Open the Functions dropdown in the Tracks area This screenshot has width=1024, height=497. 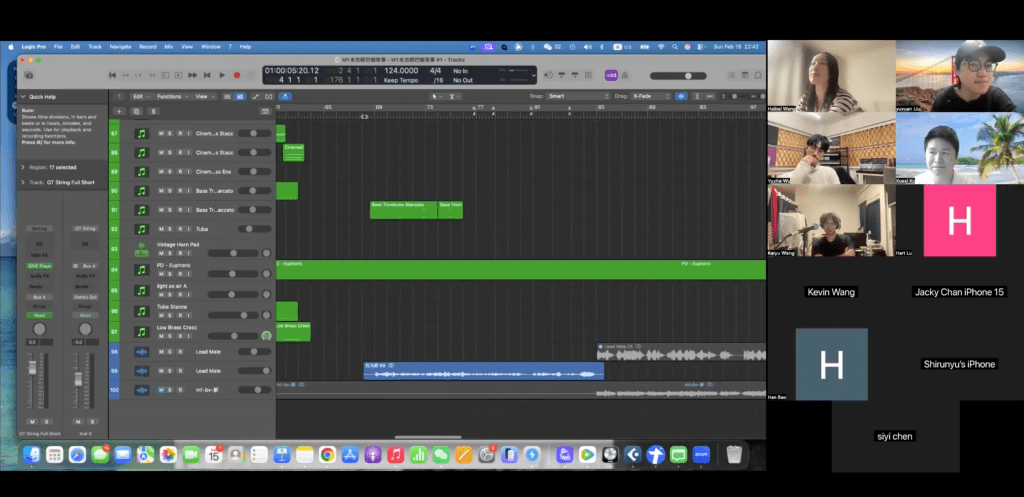click(172, 97)
